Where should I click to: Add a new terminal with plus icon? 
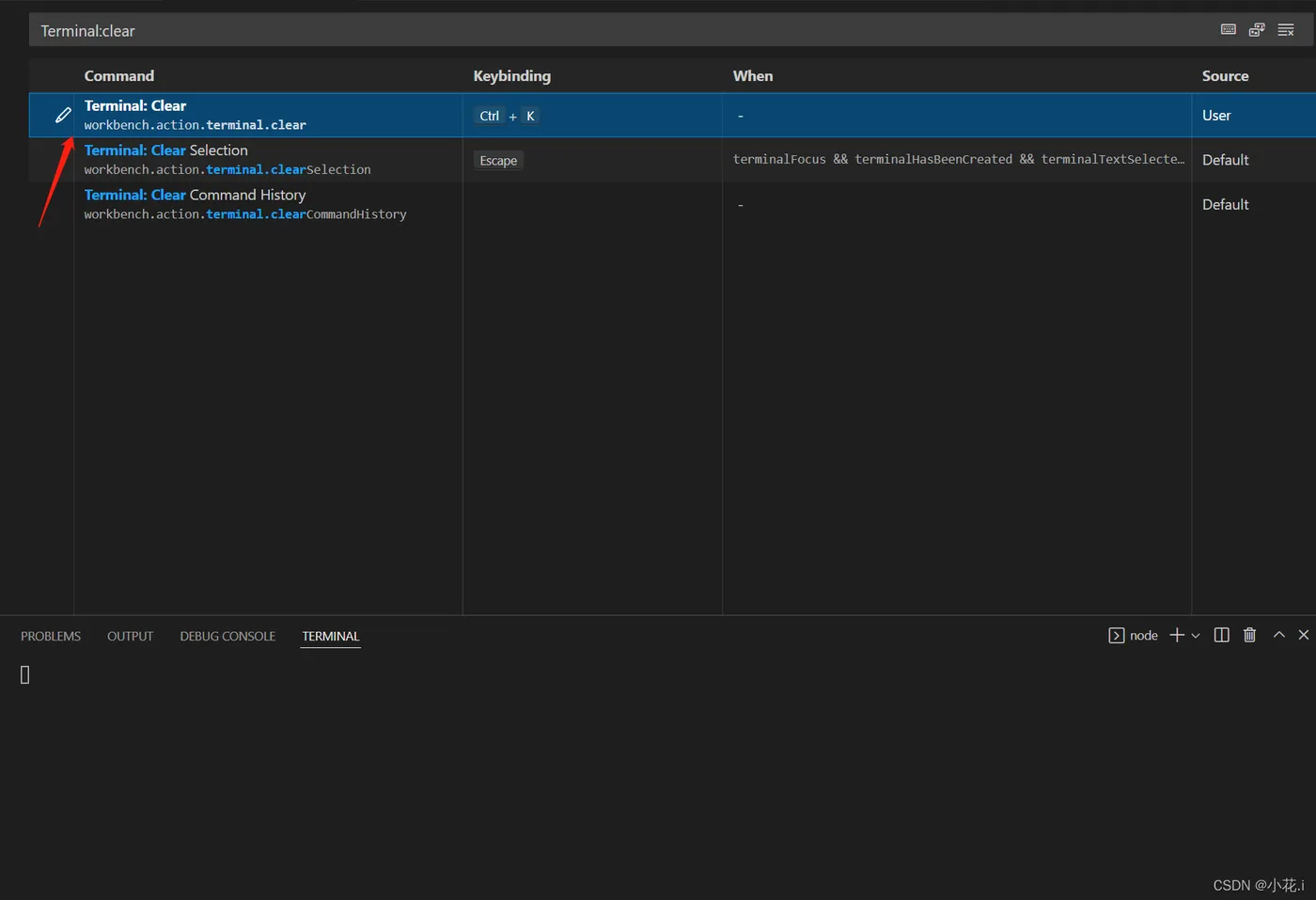[1177, 635]
